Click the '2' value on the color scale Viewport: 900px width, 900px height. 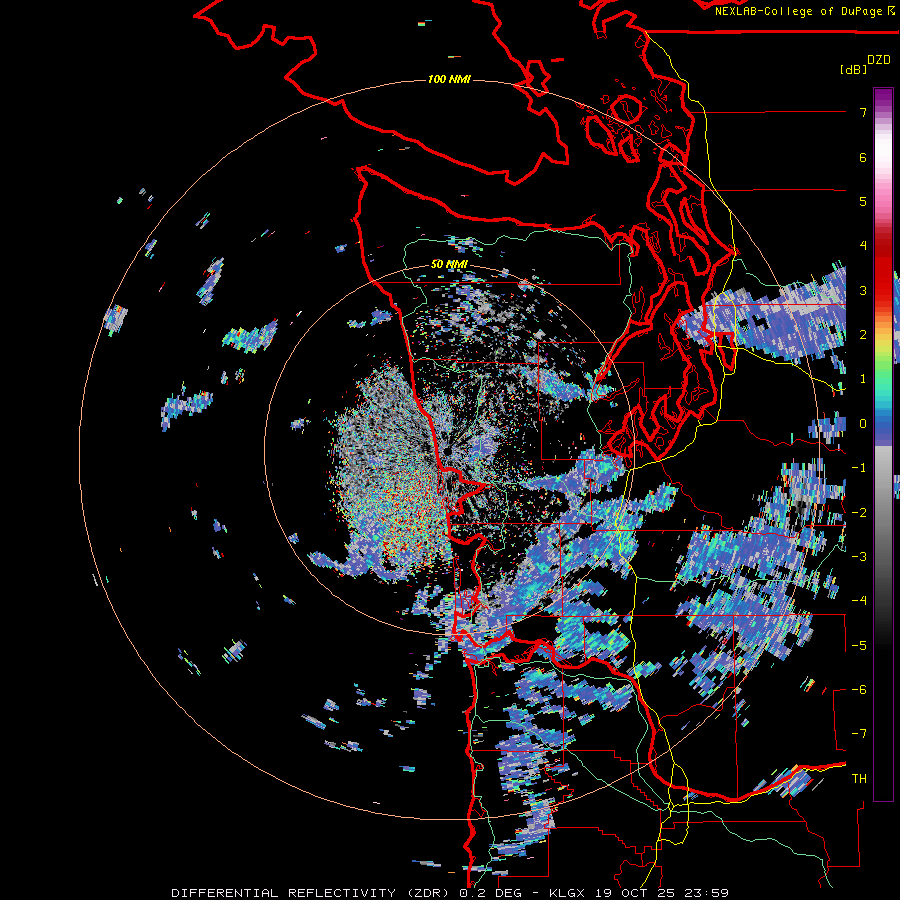(863, 335)
